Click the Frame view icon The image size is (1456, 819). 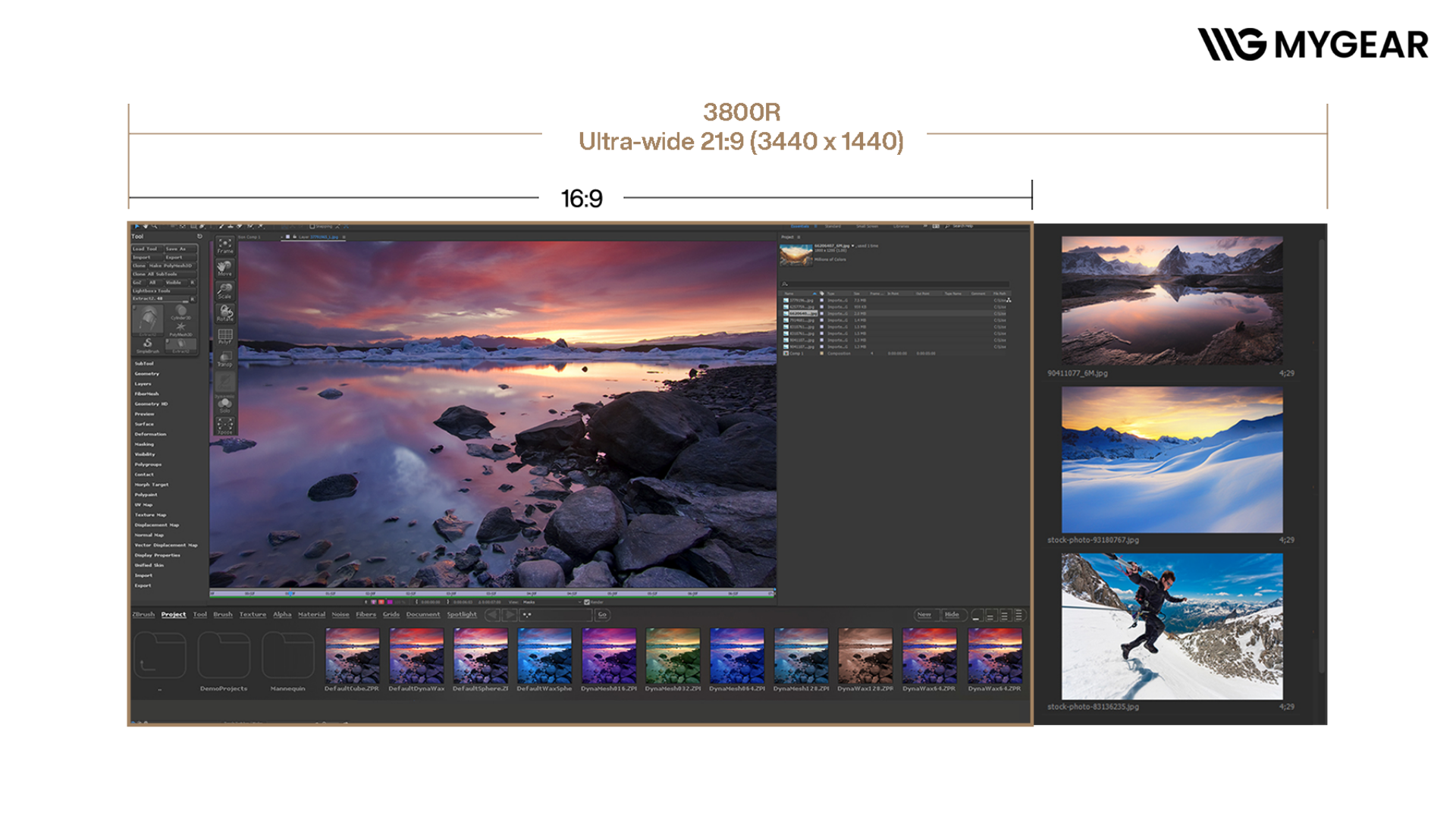tap(225, 245)
